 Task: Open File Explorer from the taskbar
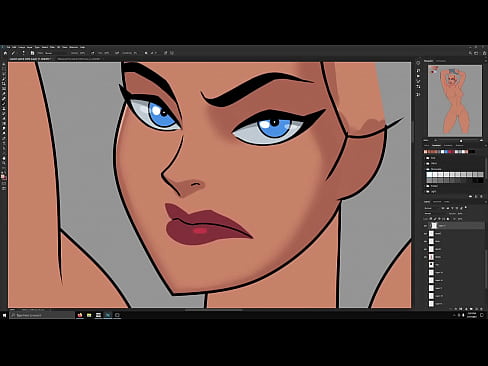pyautogui.click(x=89, y=315)
